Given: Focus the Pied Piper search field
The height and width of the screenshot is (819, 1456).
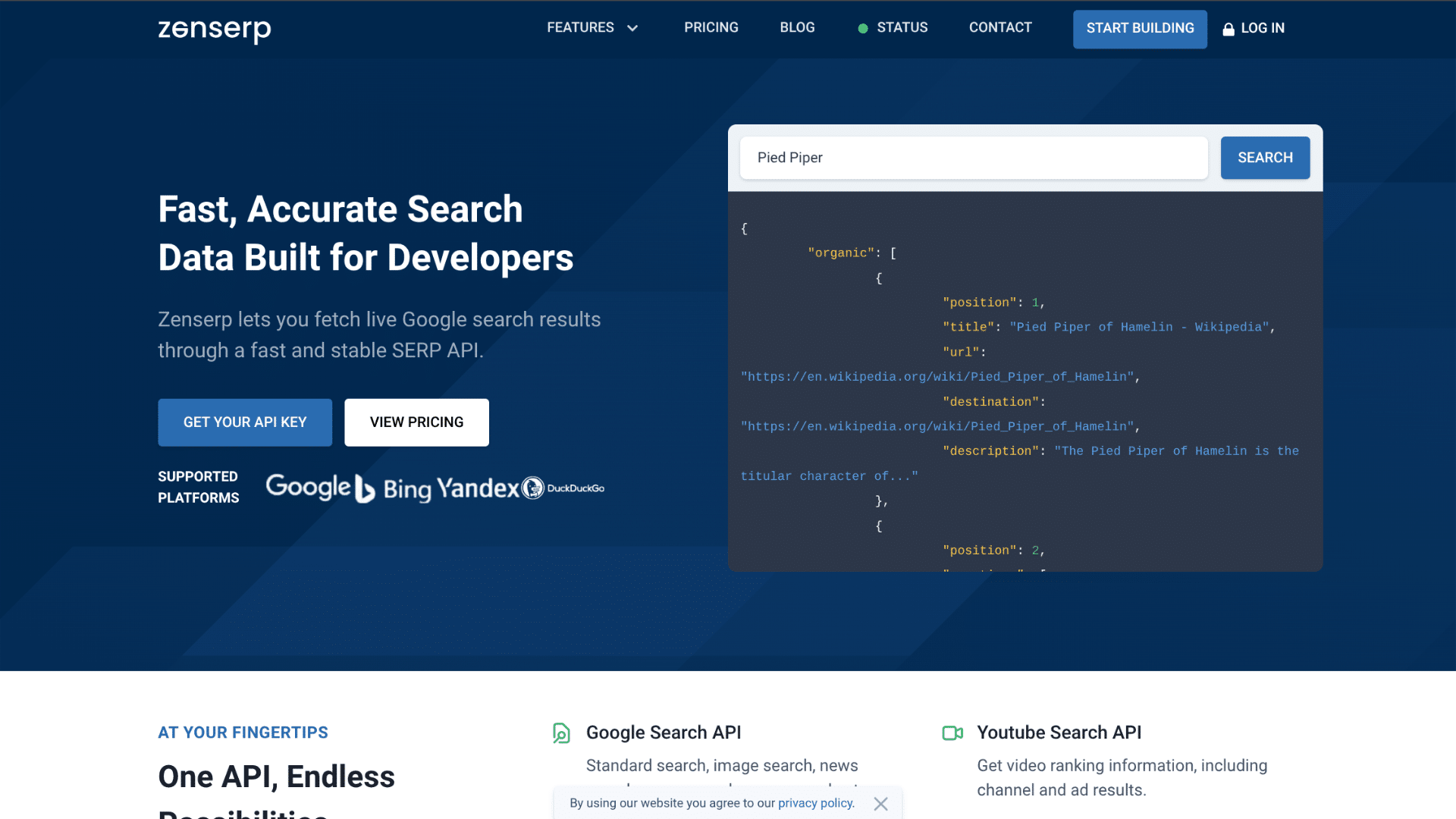Looking at the screenshot, I should (974, 158).
